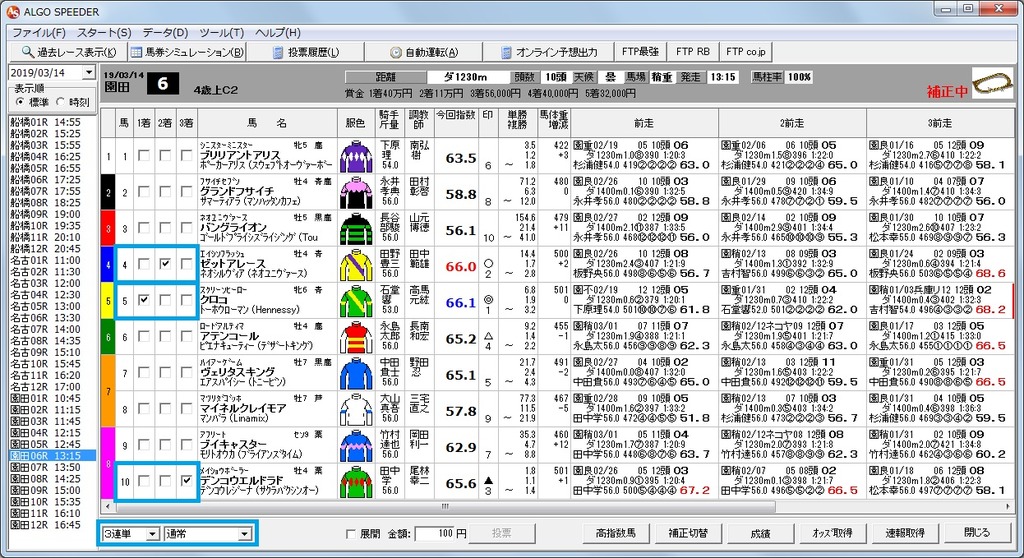Screen dimensions: 1024x558
Task: Click the オッズ取得 button
Action: tap(832, 533)
